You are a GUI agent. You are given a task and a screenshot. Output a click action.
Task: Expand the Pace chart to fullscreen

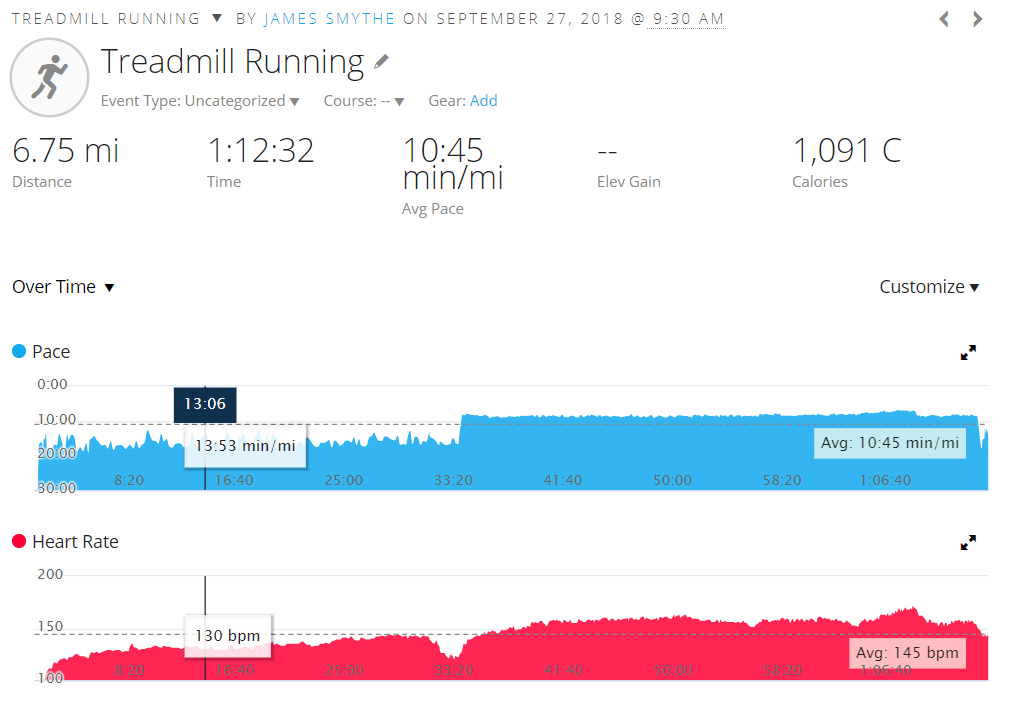pos(968,352)
